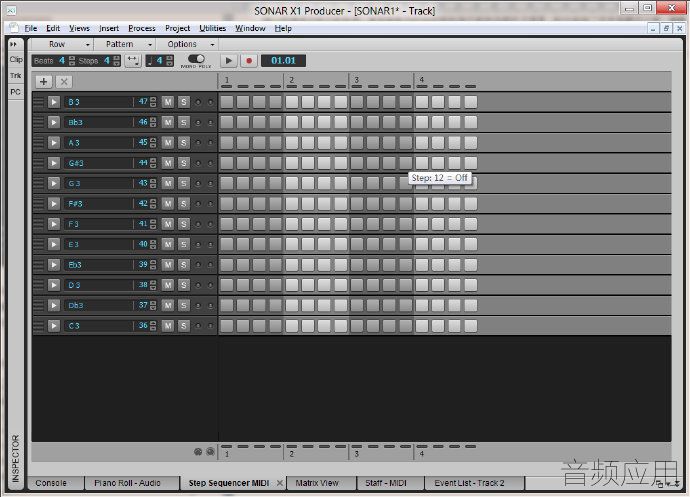Open the Help menu

(x=283, y=28)
